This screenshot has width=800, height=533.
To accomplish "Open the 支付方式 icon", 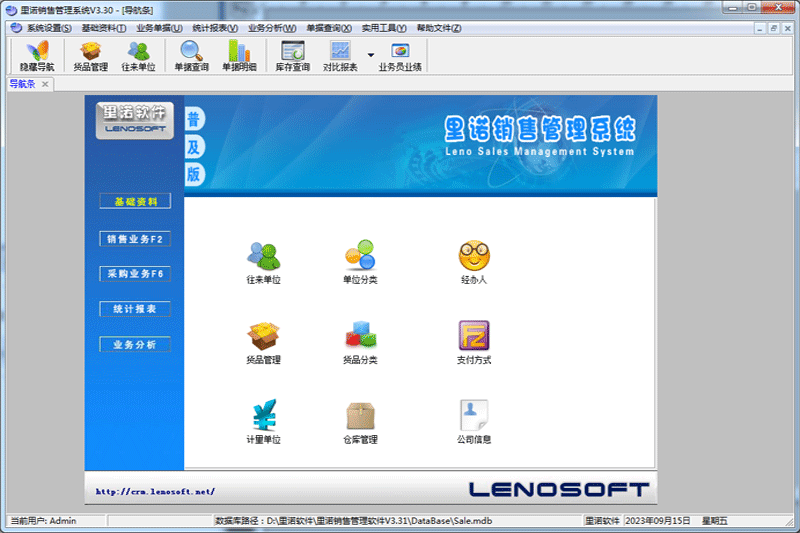I will 474,343.
